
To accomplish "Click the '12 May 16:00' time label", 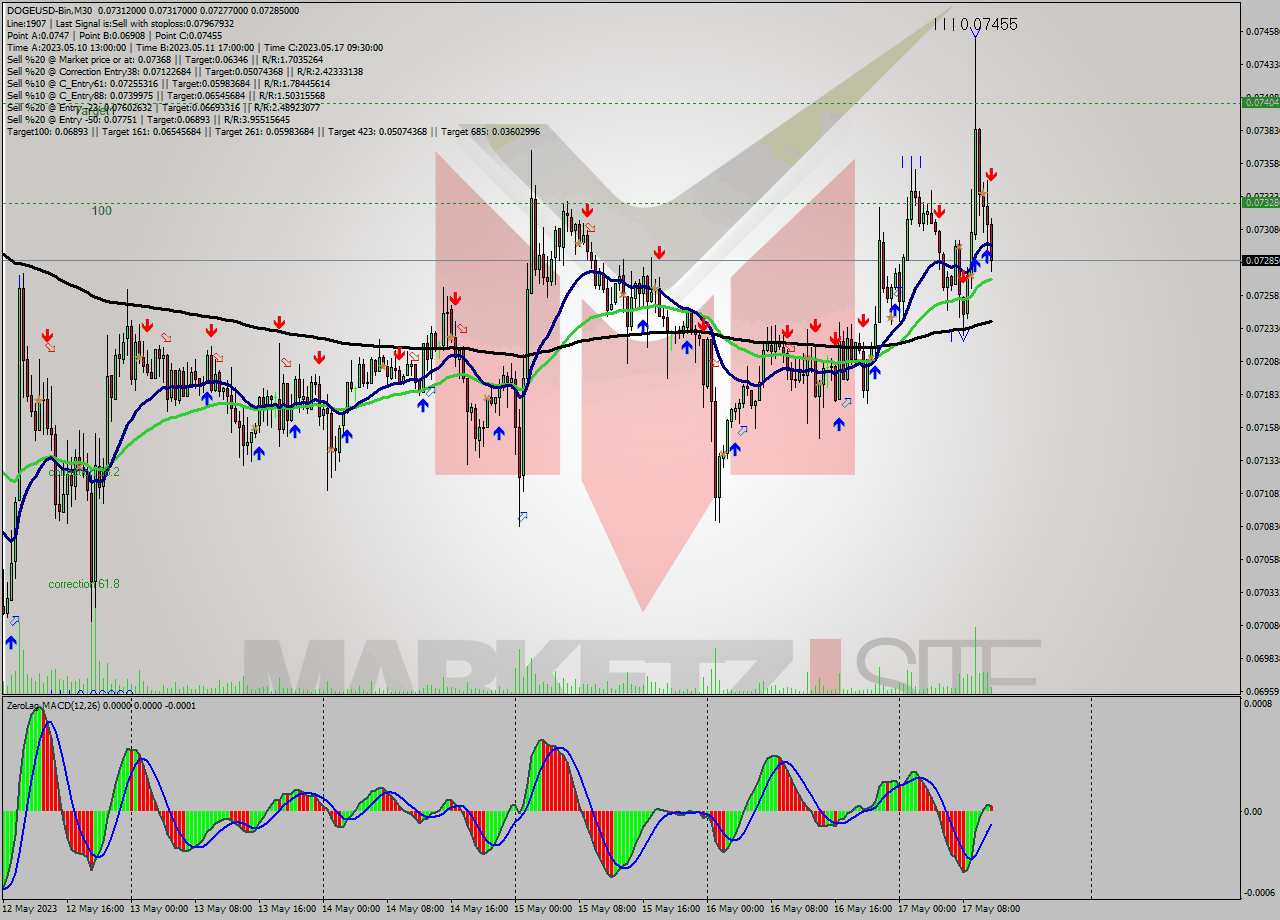I will click(95, 909).
